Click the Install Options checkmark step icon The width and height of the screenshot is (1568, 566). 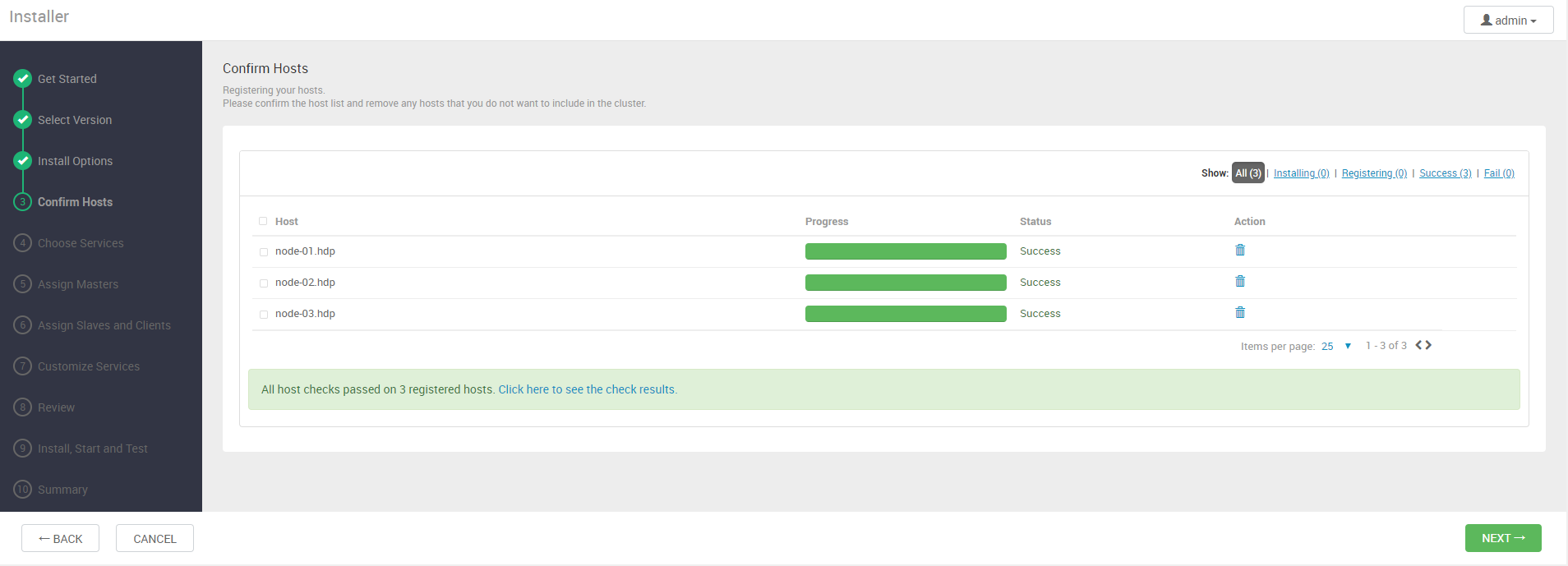click(22, 161)
